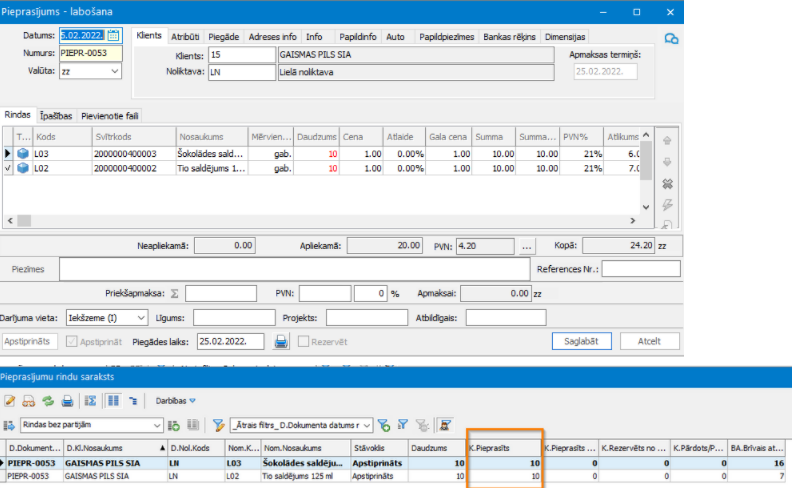The height and width of the screenshot is (488, 794).
Task: Click the Noliktava code field LN
Action: (x=242, y=72)
